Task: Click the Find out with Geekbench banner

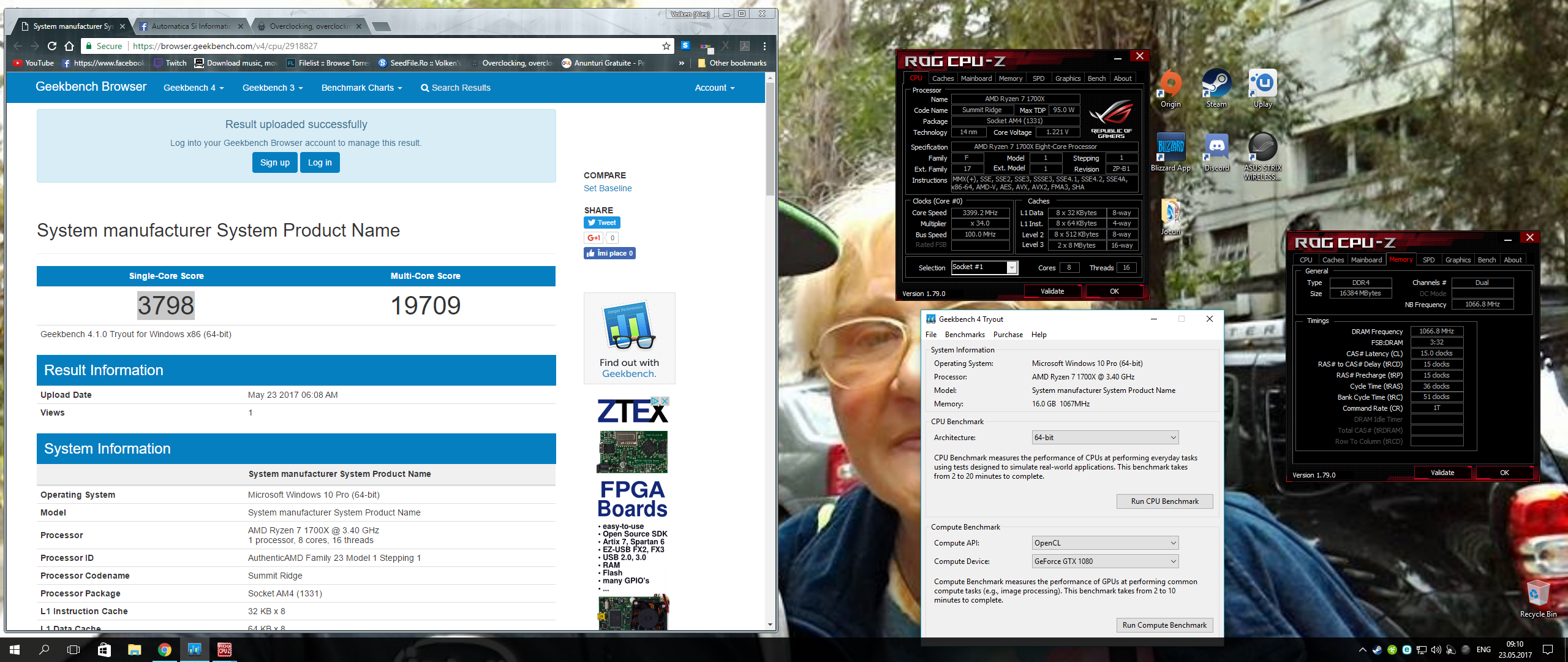Action: [629, 338]
